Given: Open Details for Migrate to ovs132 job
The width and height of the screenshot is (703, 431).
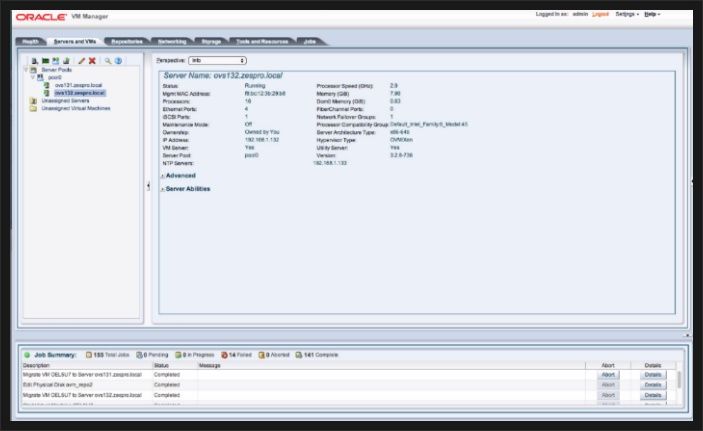Looking at the screenshot, I should pos(653,395).
